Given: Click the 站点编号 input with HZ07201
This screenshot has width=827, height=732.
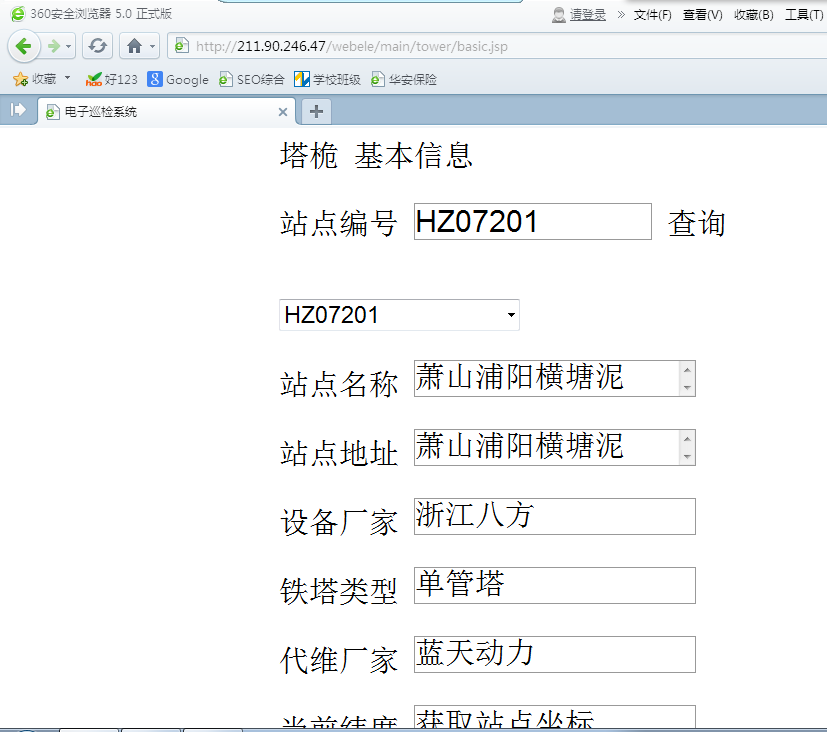Looking at the screenshot, I should 533,221.
